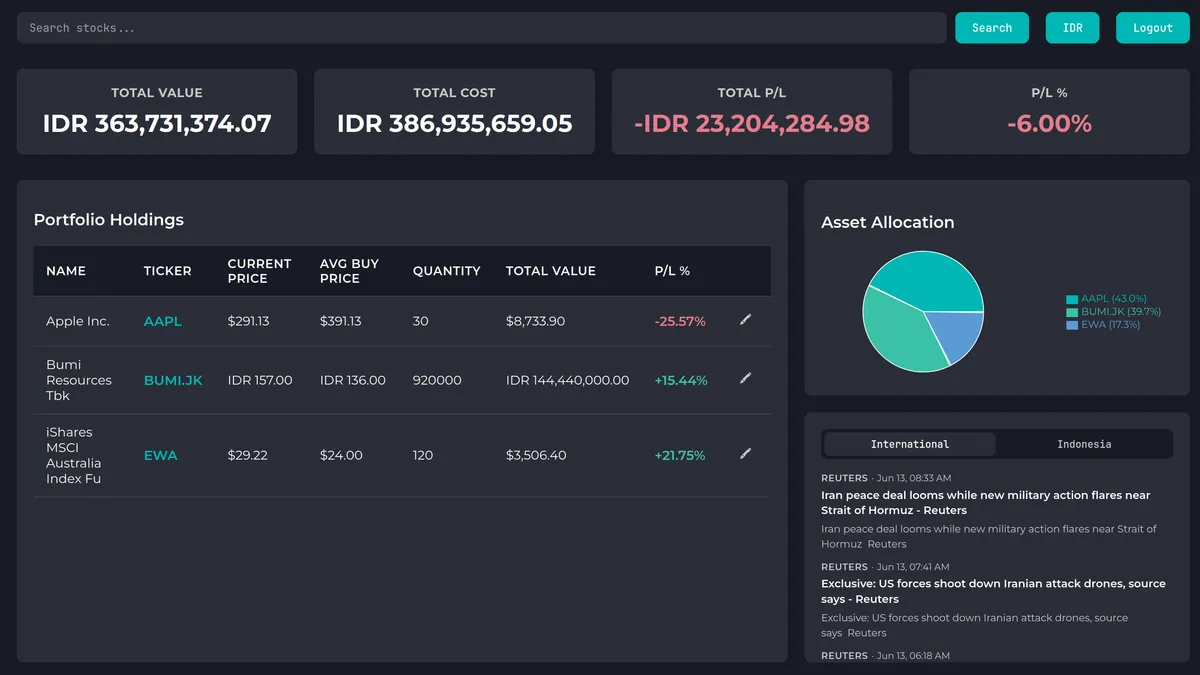Open the BUMI.JK ticker link

point(173,380)
